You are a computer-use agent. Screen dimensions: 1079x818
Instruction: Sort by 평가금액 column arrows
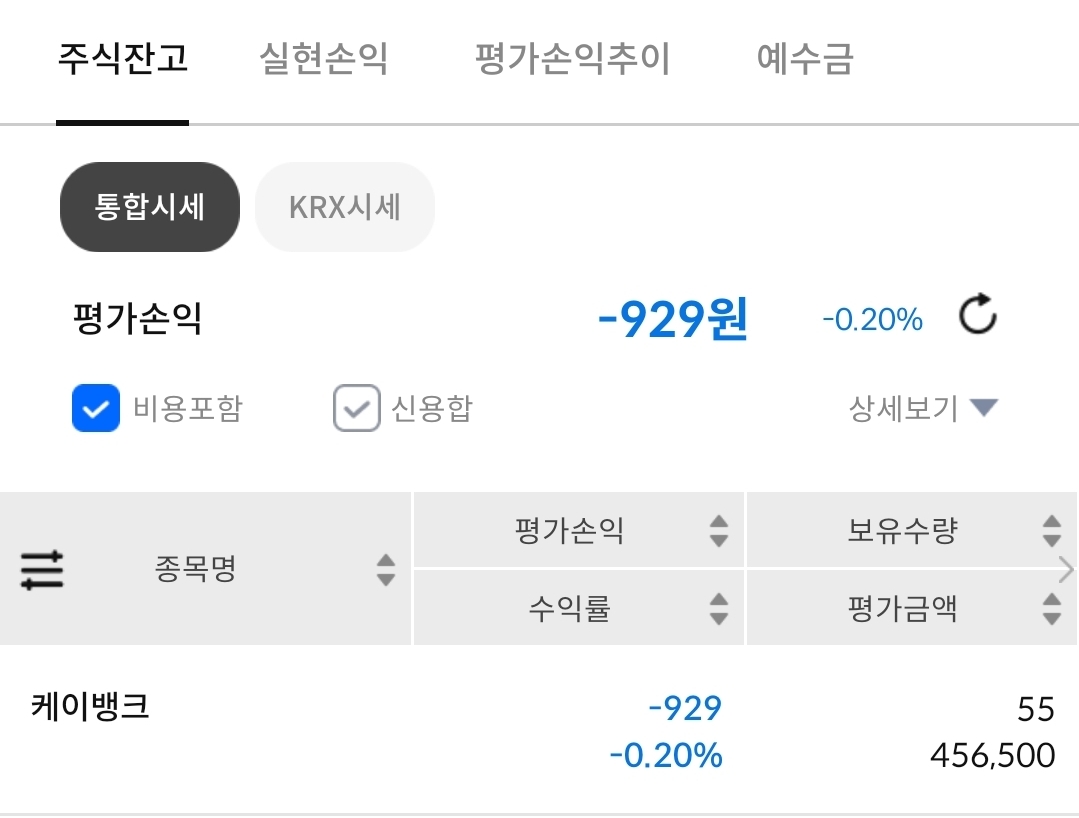click(x=1051, y=608)
